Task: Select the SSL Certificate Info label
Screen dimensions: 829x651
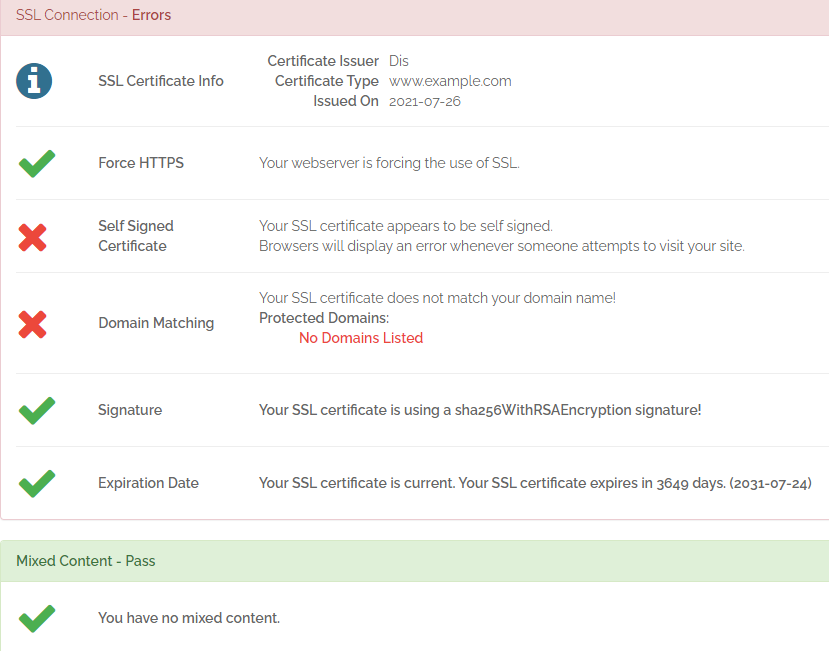Action: click(x=161, y=81)
